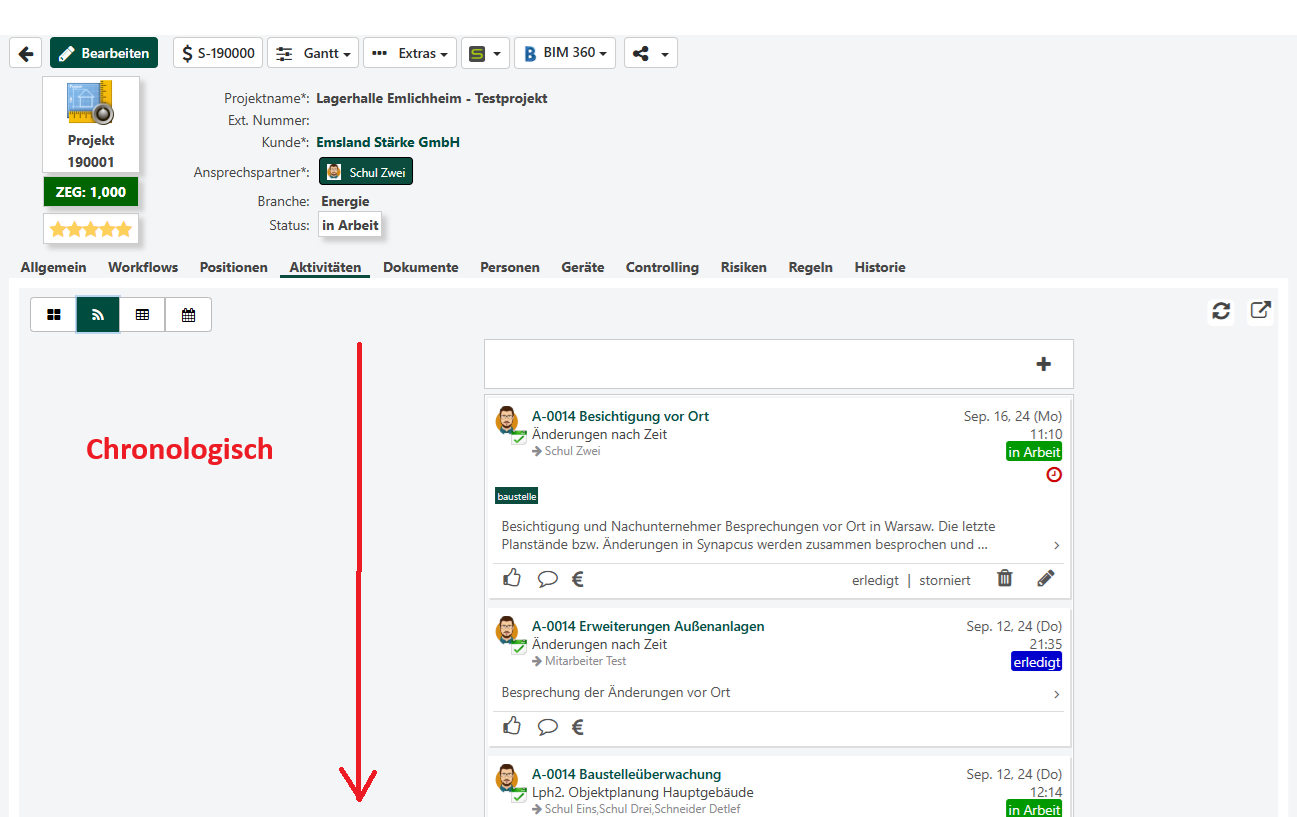Open the Gantt dropdown
The image size is (1297, 817).
(x=313, y=53)
